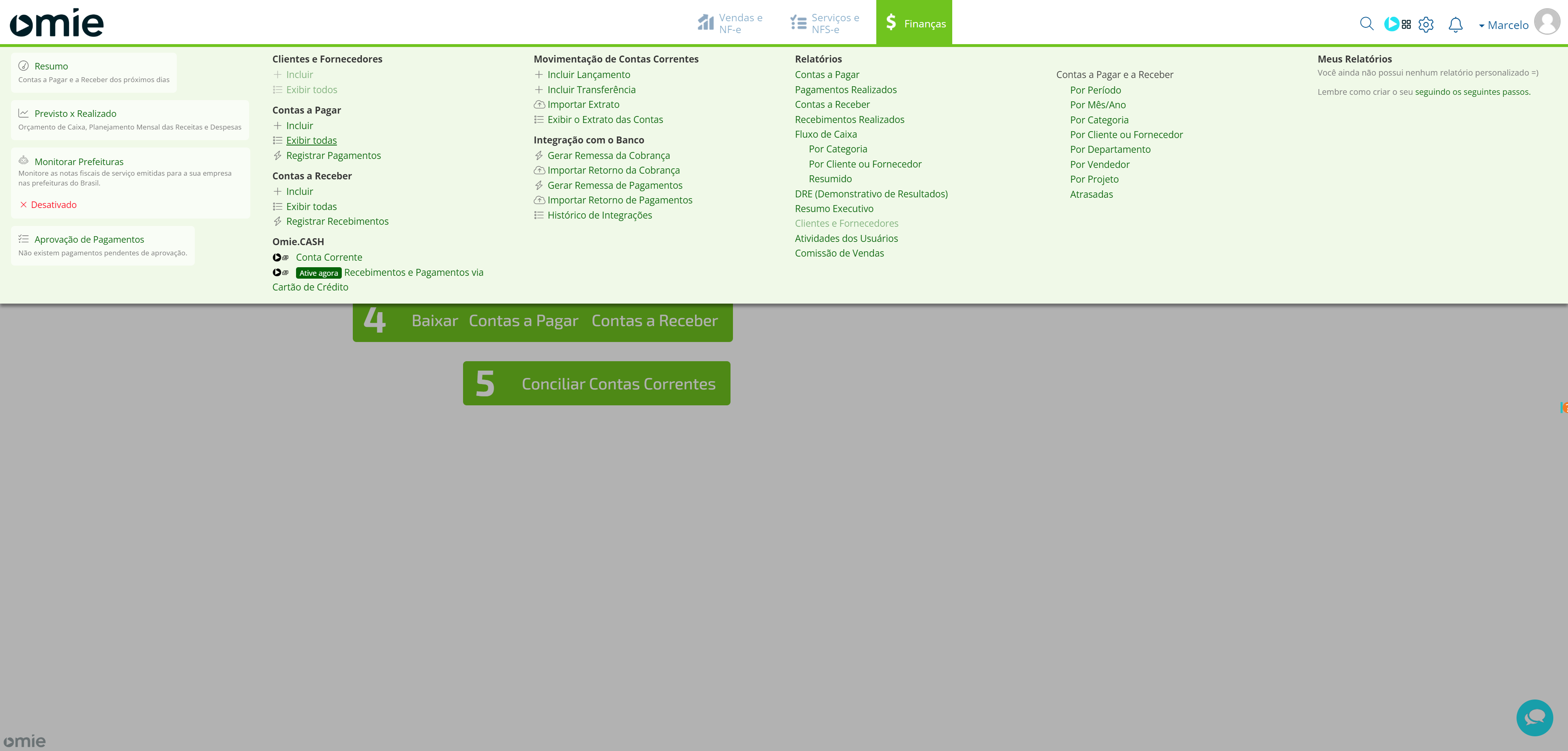The height and width of the screenshot is (751, 1568).
Task: Open the notifications bell
Action: tap(1455, 25)
